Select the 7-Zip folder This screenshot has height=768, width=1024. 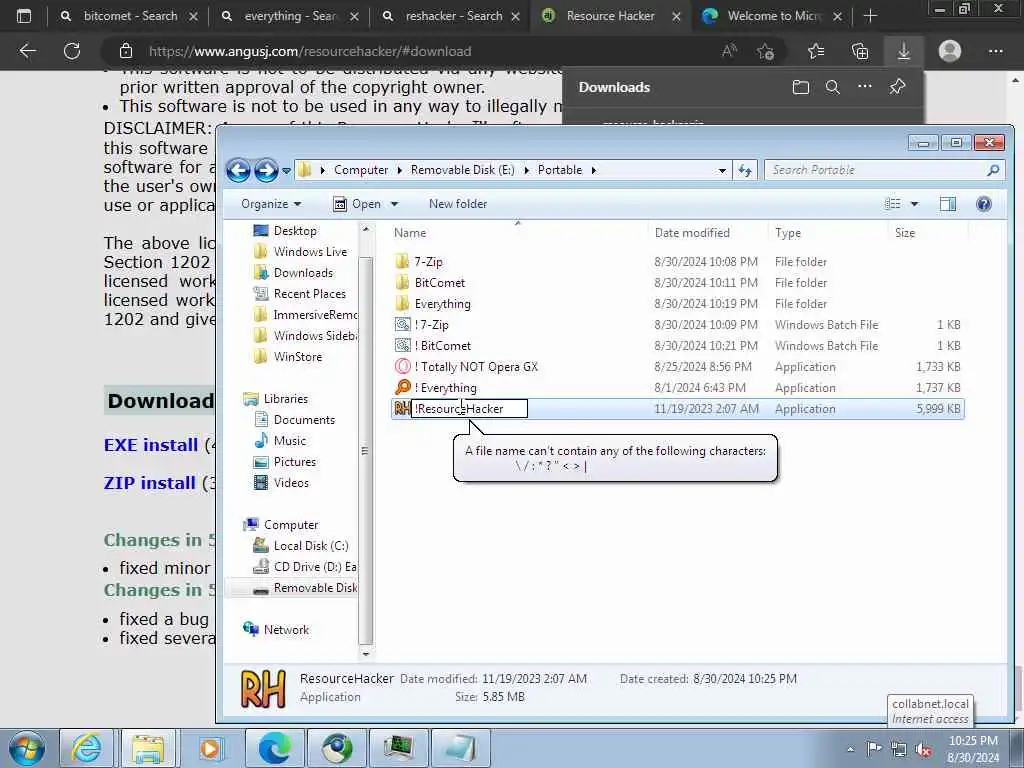(x=678, y=262)
